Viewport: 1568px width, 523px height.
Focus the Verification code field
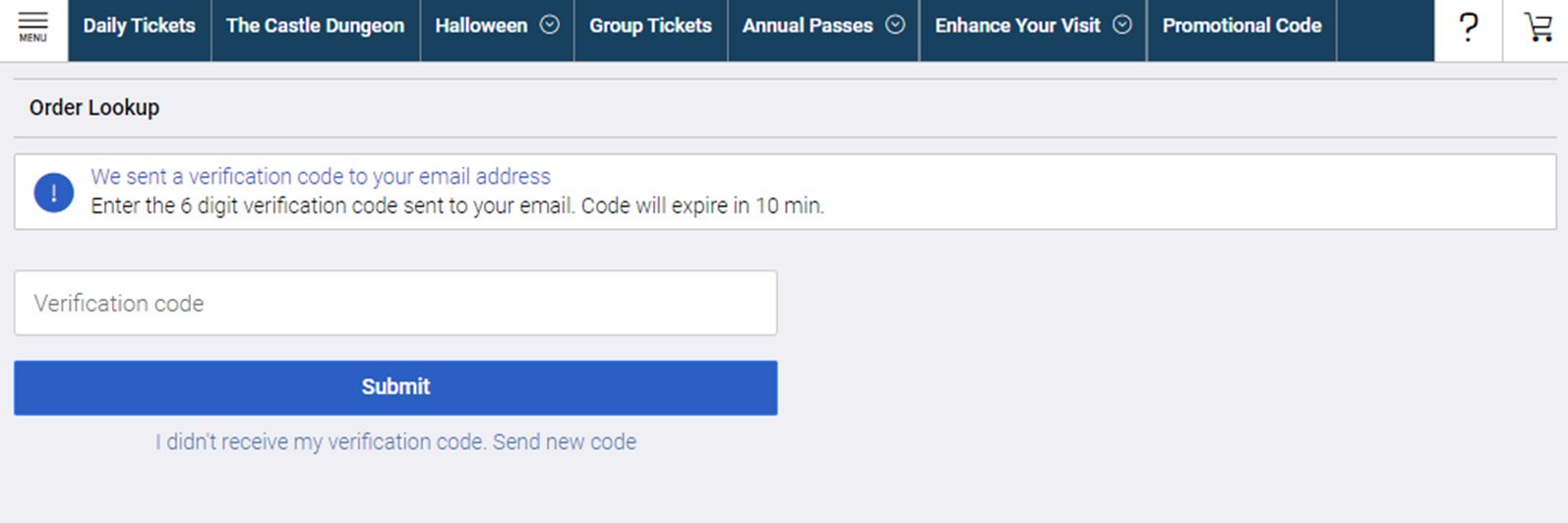tap(395, 303)
